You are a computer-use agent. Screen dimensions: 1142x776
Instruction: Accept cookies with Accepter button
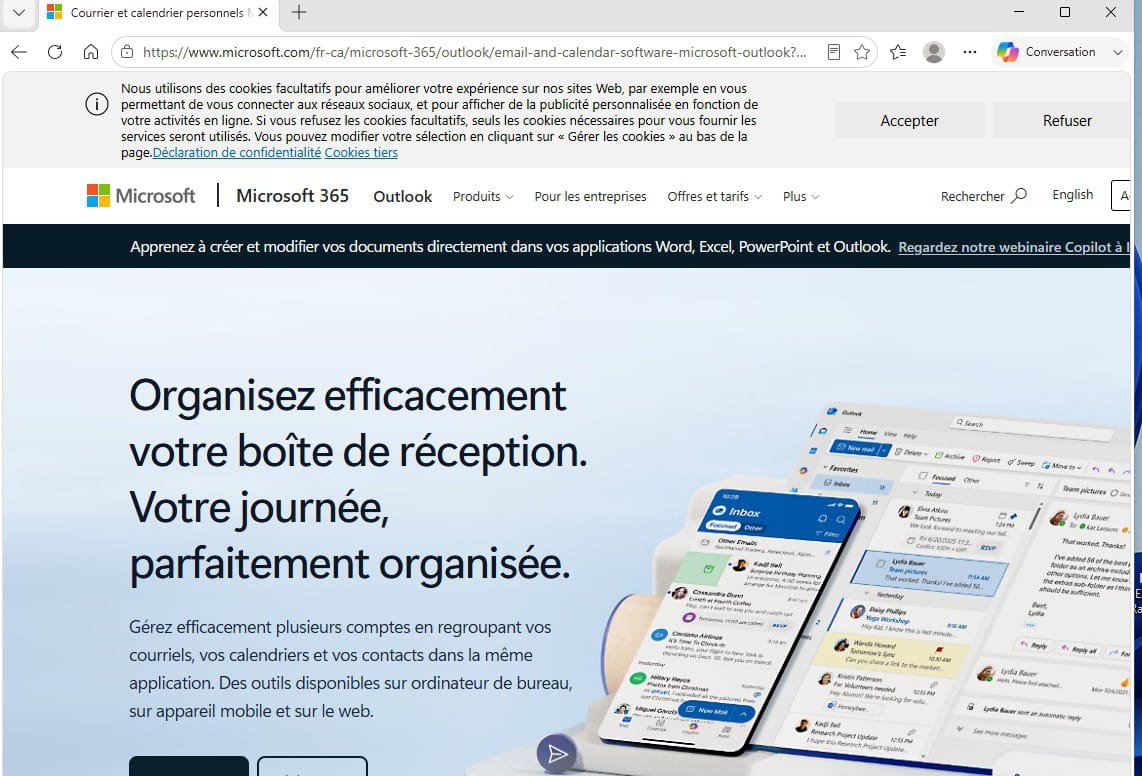coord(909,120)
